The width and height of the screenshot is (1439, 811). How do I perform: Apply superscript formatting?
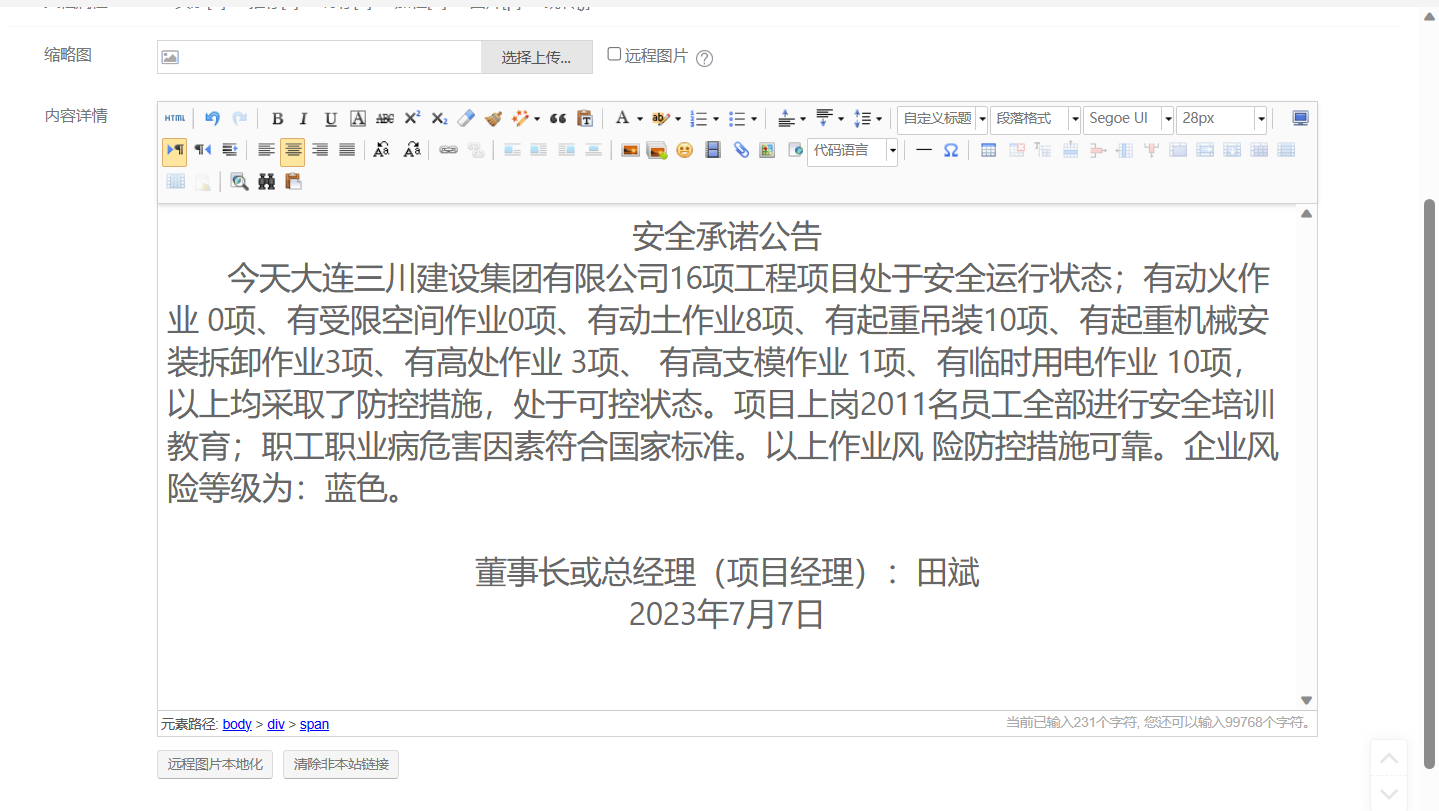412,119
